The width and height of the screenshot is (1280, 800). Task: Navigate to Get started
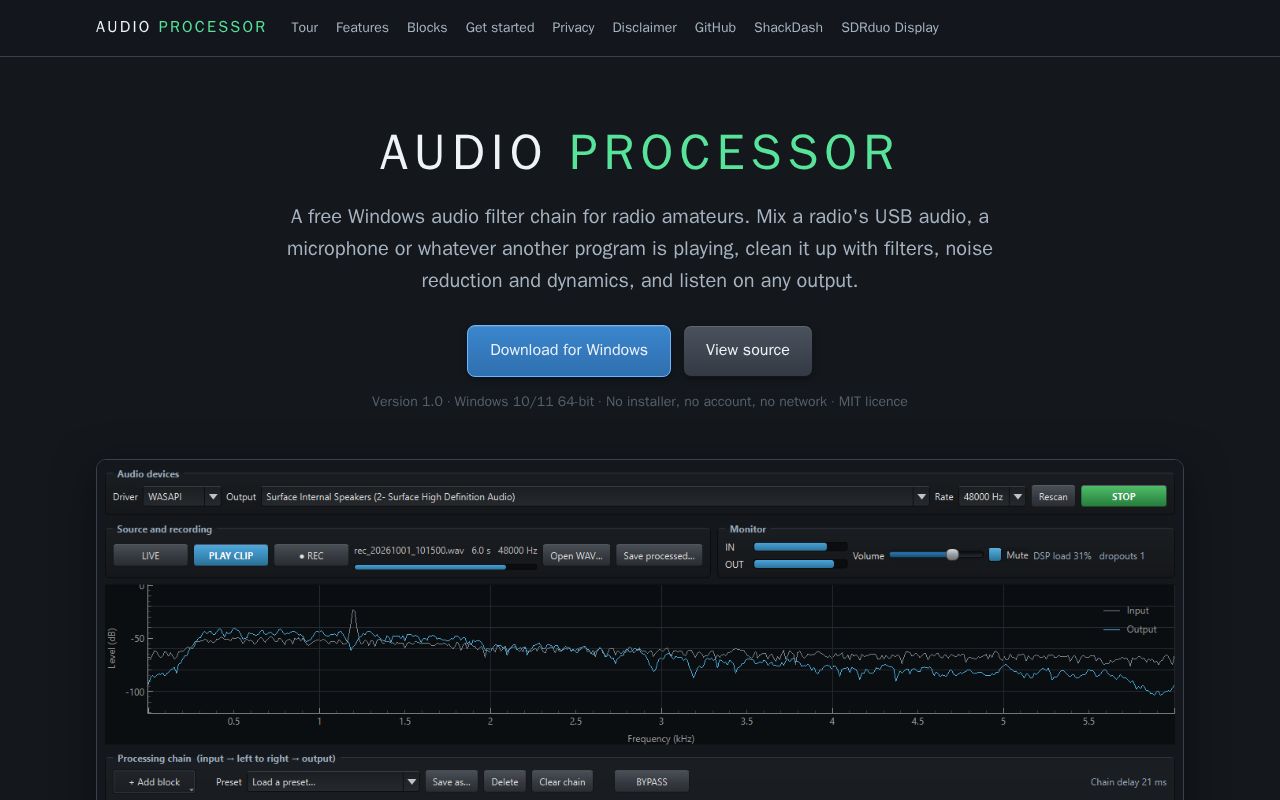pyautogui.click(x=500, y=27)
